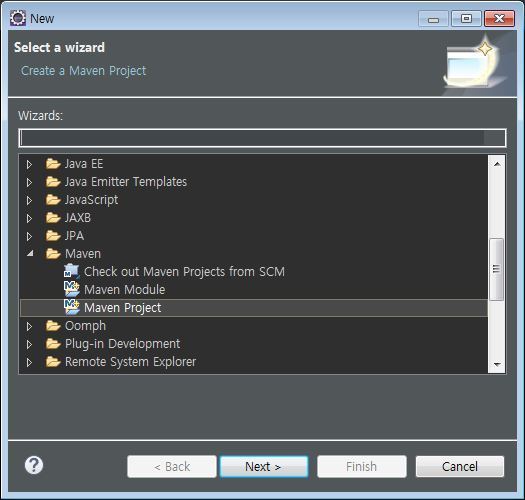
Task: Select the 'Java EE' row label
Action: point(84,164)
